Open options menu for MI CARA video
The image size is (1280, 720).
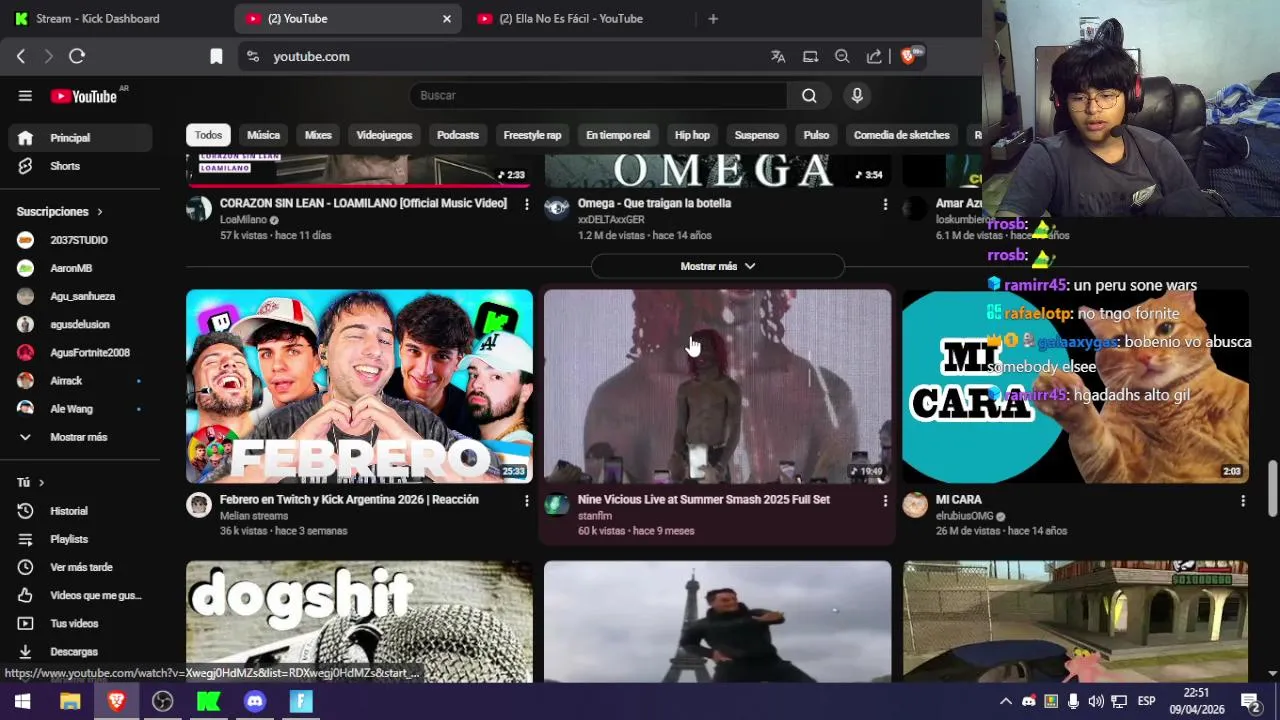coord(1242,501)
